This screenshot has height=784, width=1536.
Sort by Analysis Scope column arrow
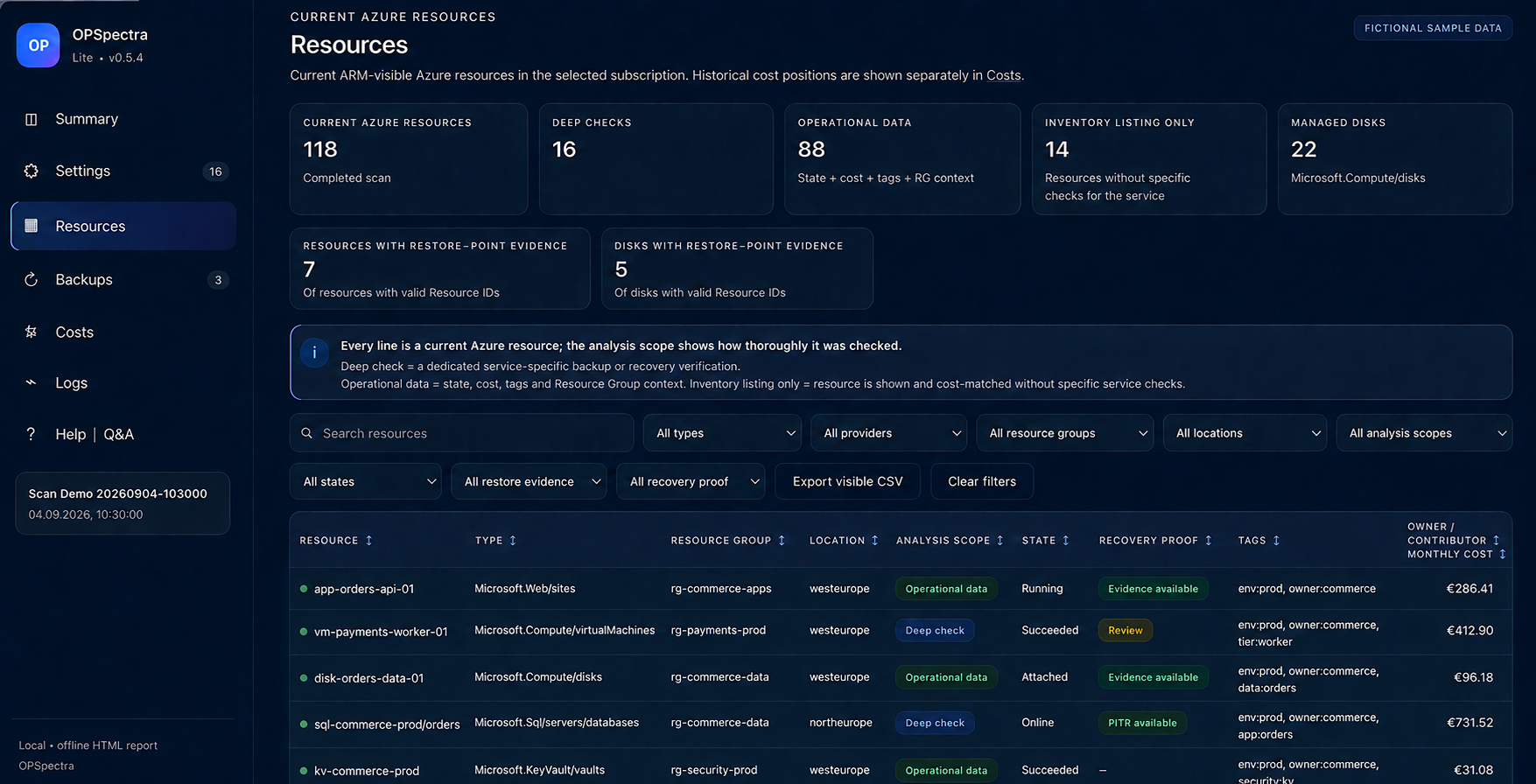(999, 541)
